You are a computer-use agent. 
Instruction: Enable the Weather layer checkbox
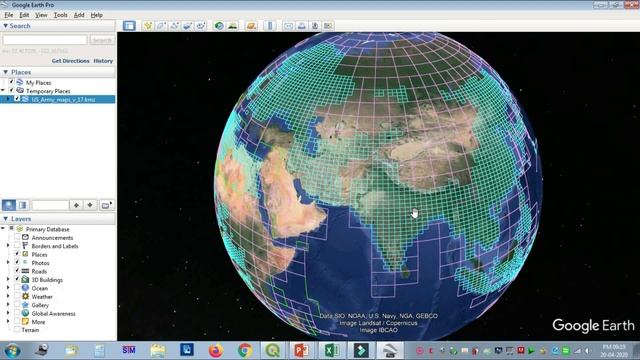pos(17,296)
